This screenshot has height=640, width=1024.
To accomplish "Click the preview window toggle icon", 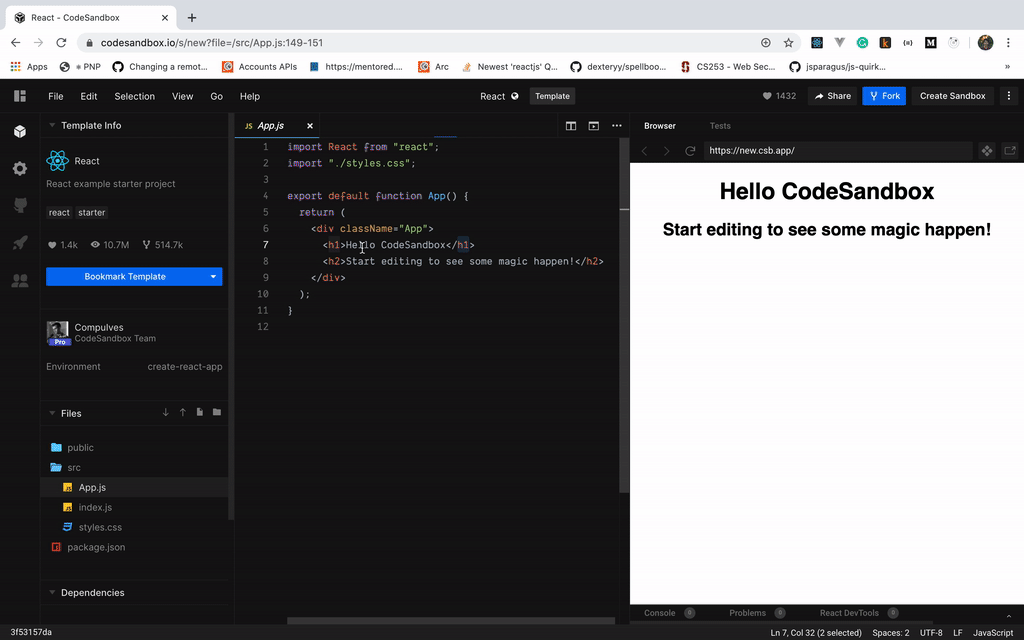I will click(x=594, y=126).
